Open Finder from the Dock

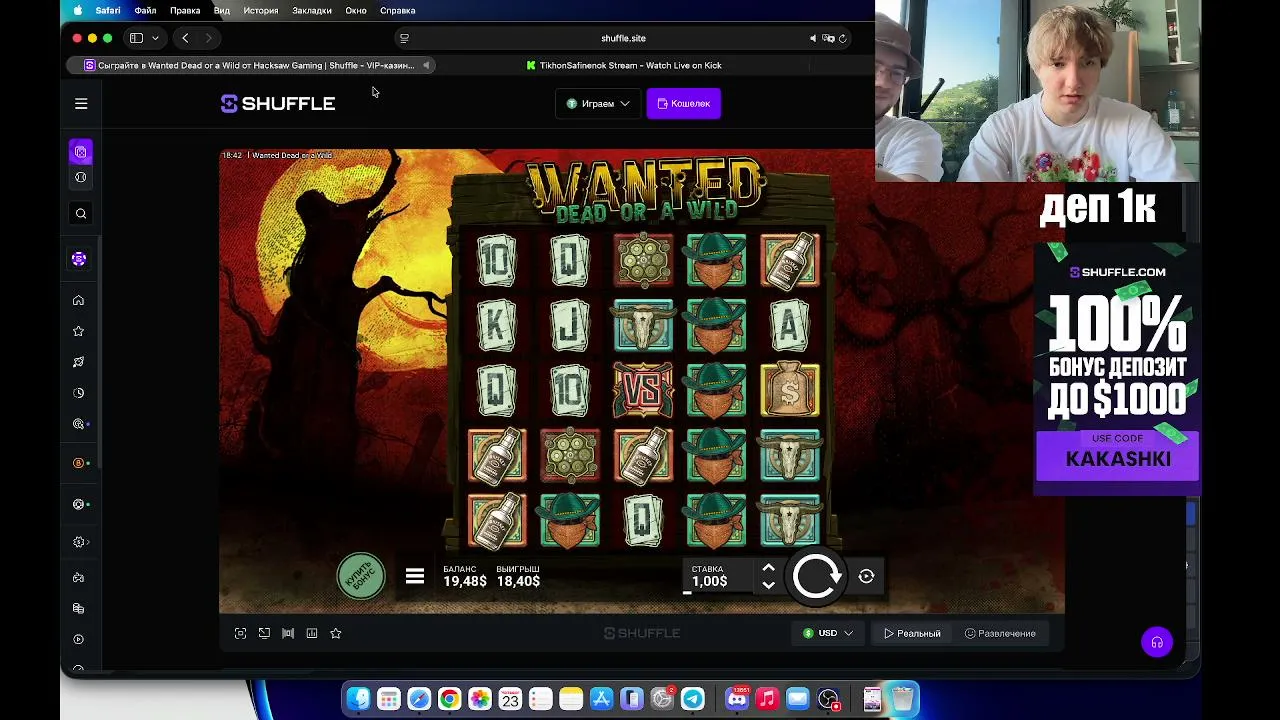[x=358, y=699]
